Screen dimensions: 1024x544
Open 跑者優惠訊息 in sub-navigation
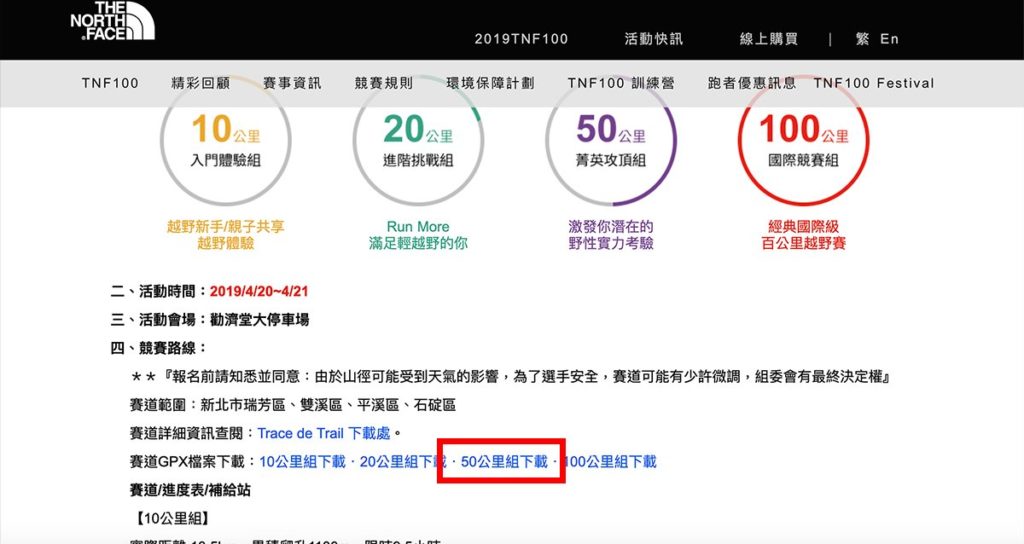(x=752, y=84)
